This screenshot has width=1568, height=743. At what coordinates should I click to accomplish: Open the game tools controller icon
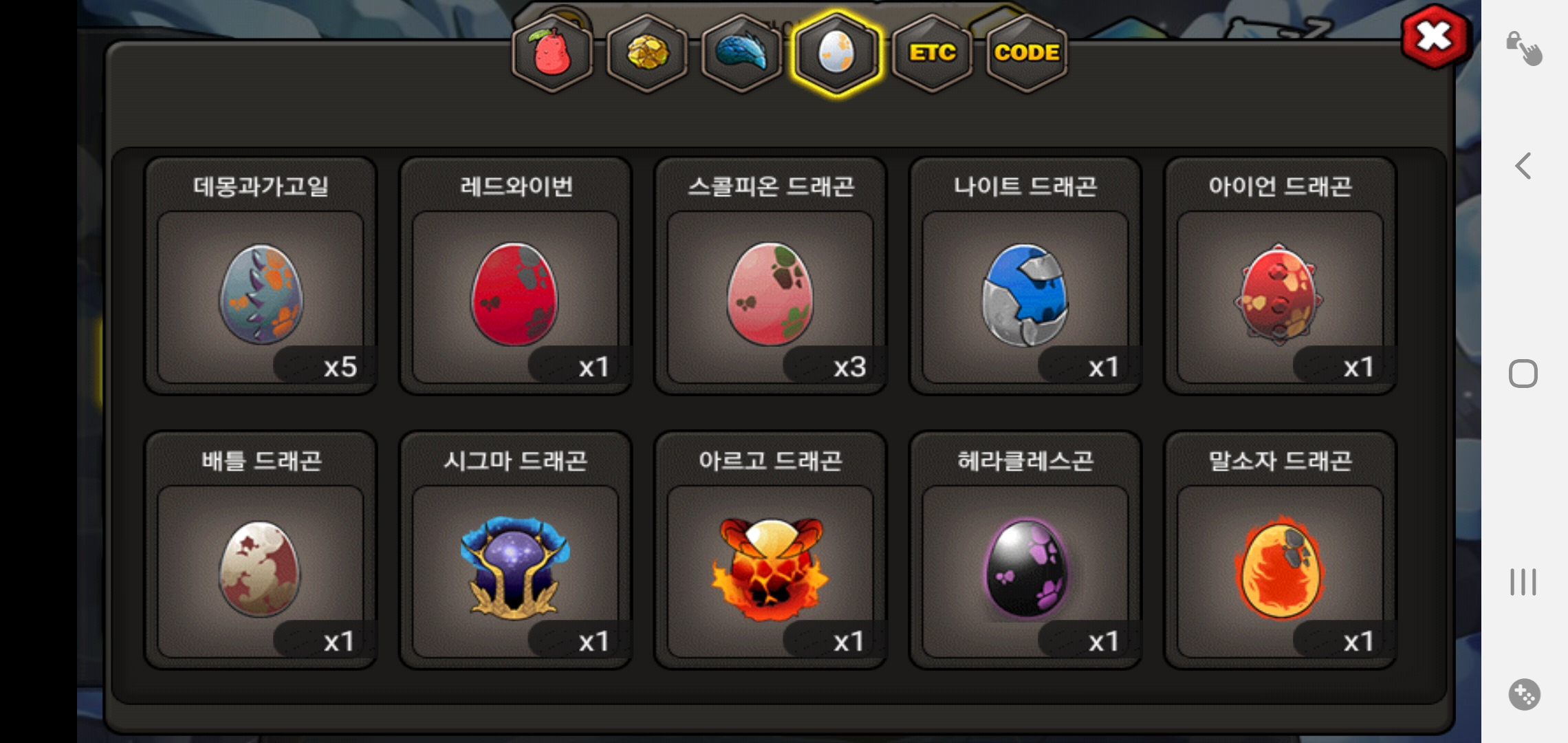coord(1524,695)
